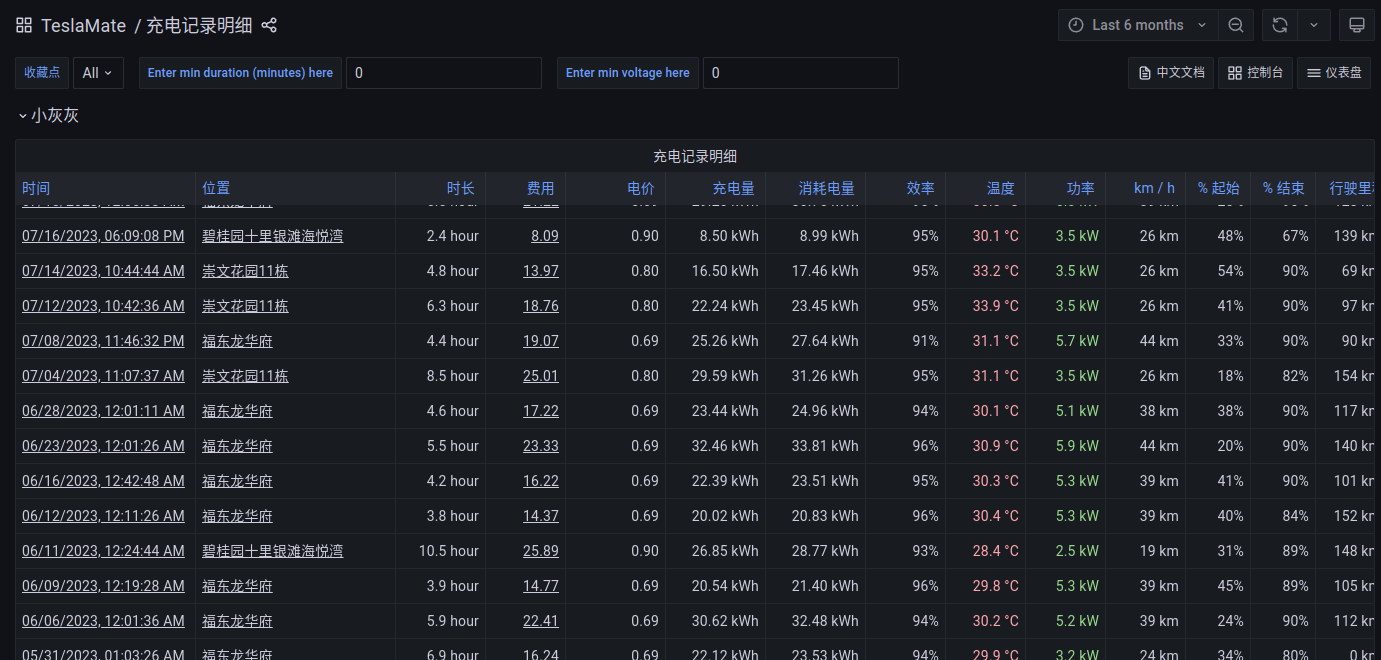Click the 25.89 cost value link
The height and width of the screenshot is (660, 1381).
540,551
